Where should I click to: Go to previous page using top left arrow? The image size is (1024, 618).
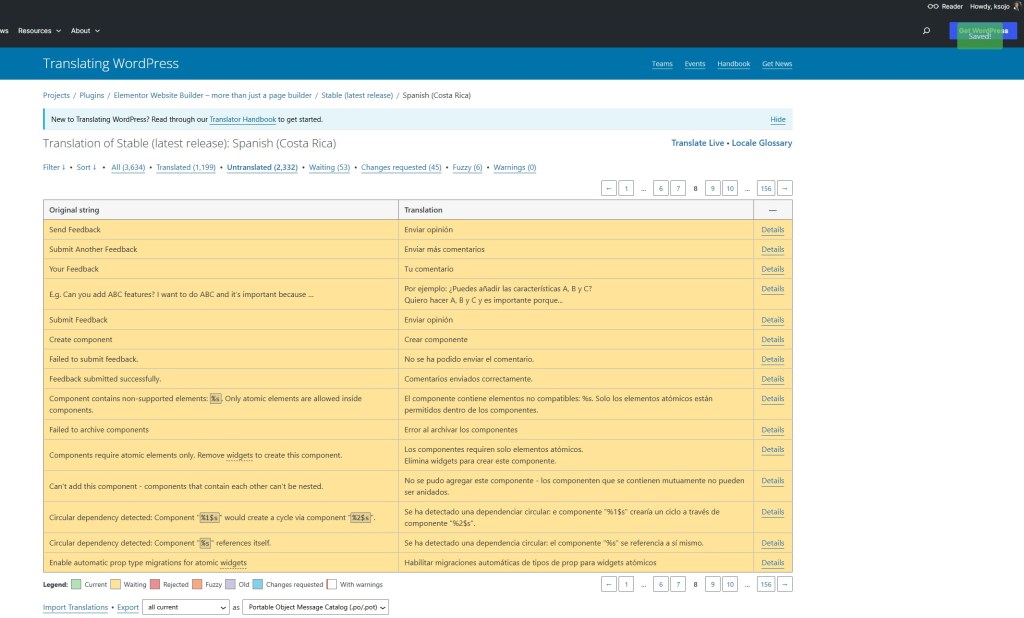point(609,188)
